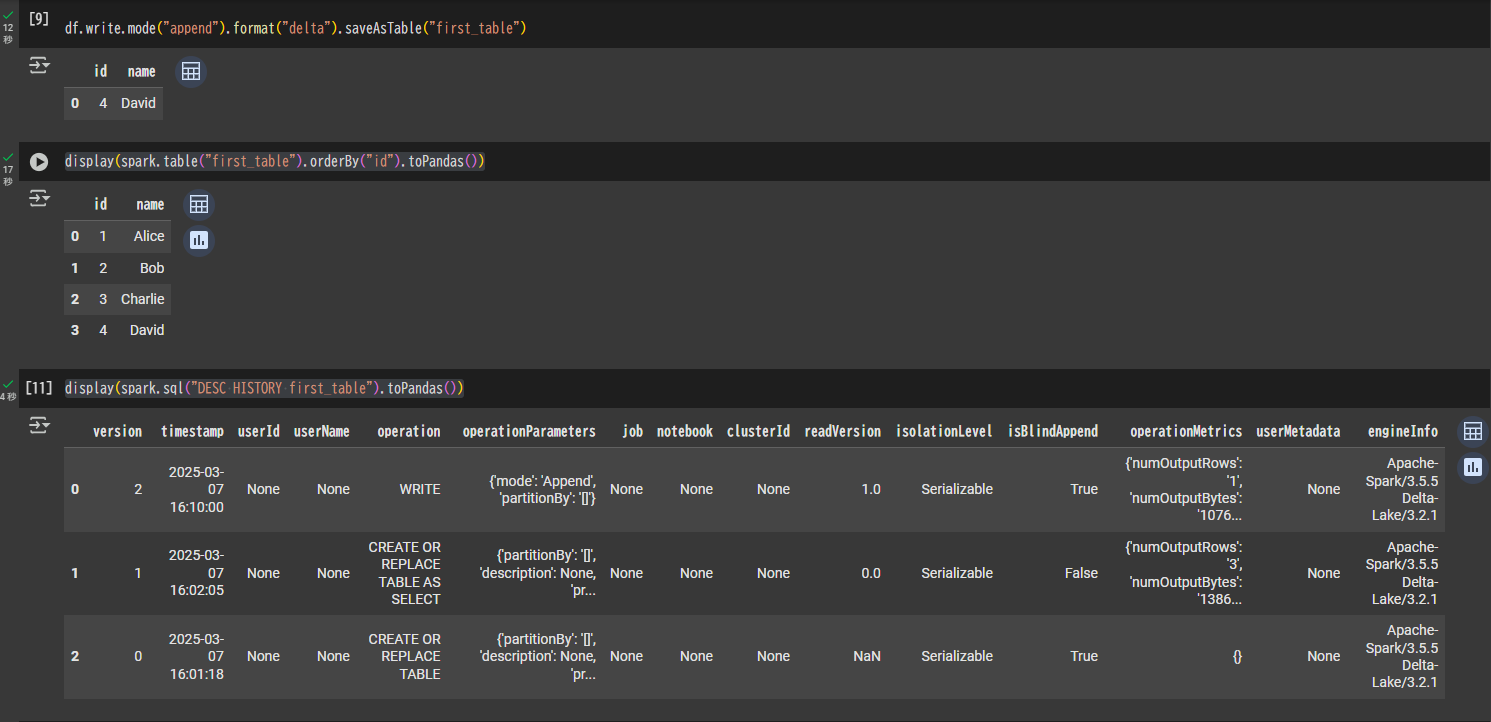Select the readVersion '0.0' cell

871,573
